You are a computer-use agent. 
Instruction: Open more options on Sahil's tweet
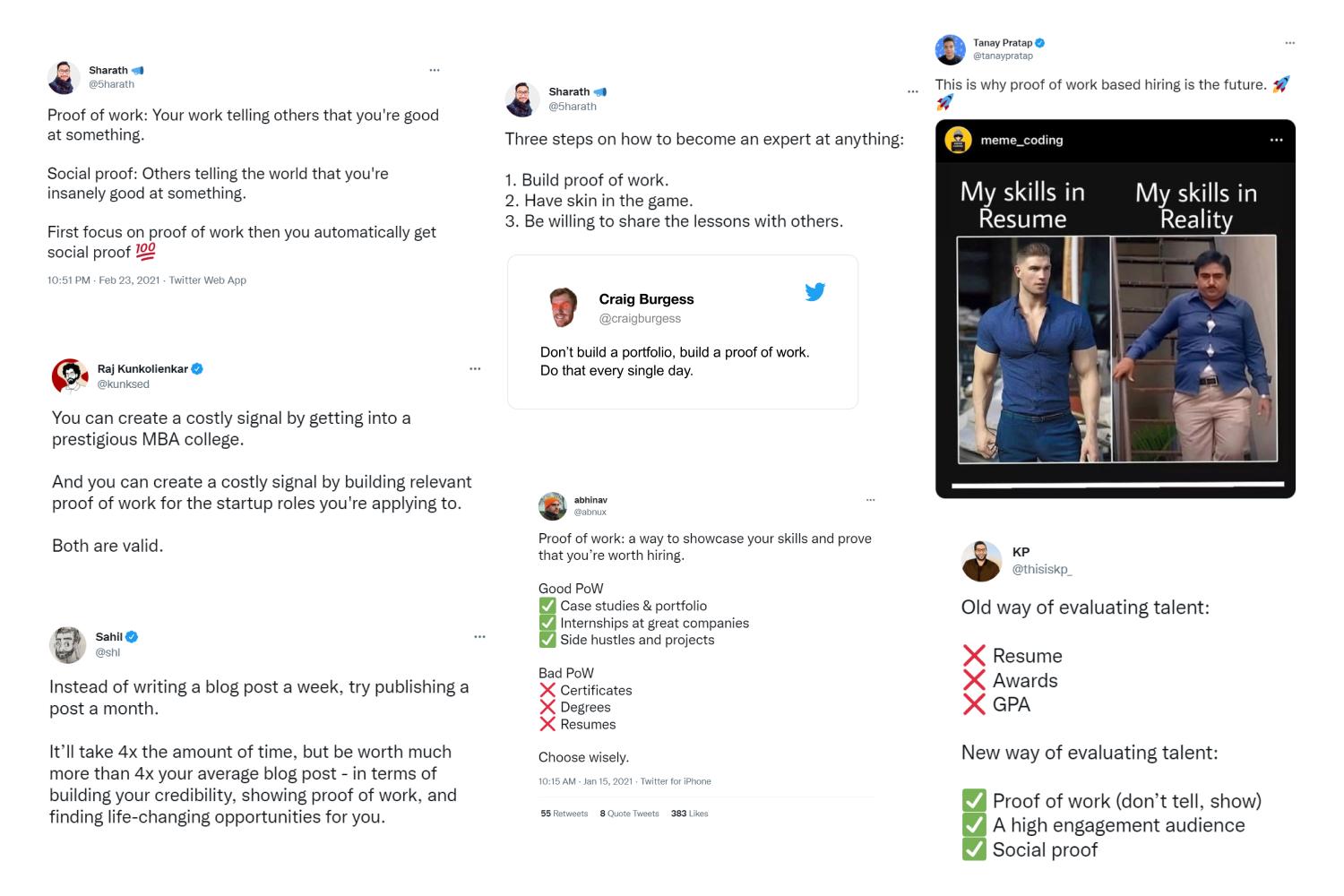[x=479, y=637]
